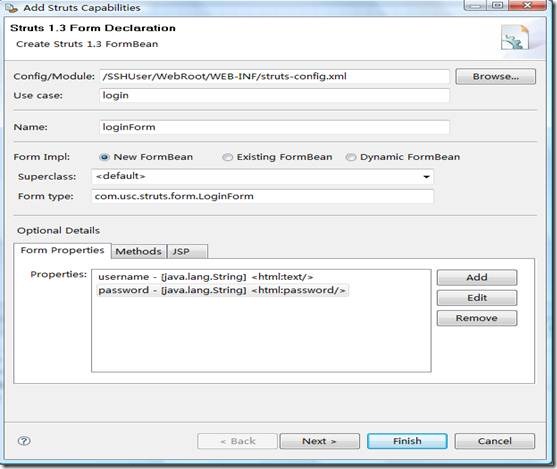The width and height of the screenshot is (557, 469).
Task: Click the Finish button
Action: (407, 441)
